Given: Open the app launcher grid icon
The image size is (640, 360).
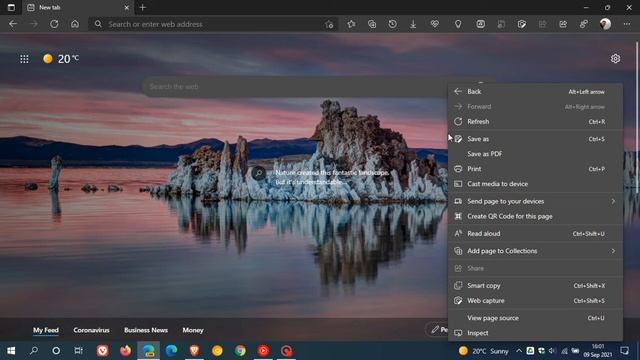Looking at the screenshot, I should click(x=24, y=59).
